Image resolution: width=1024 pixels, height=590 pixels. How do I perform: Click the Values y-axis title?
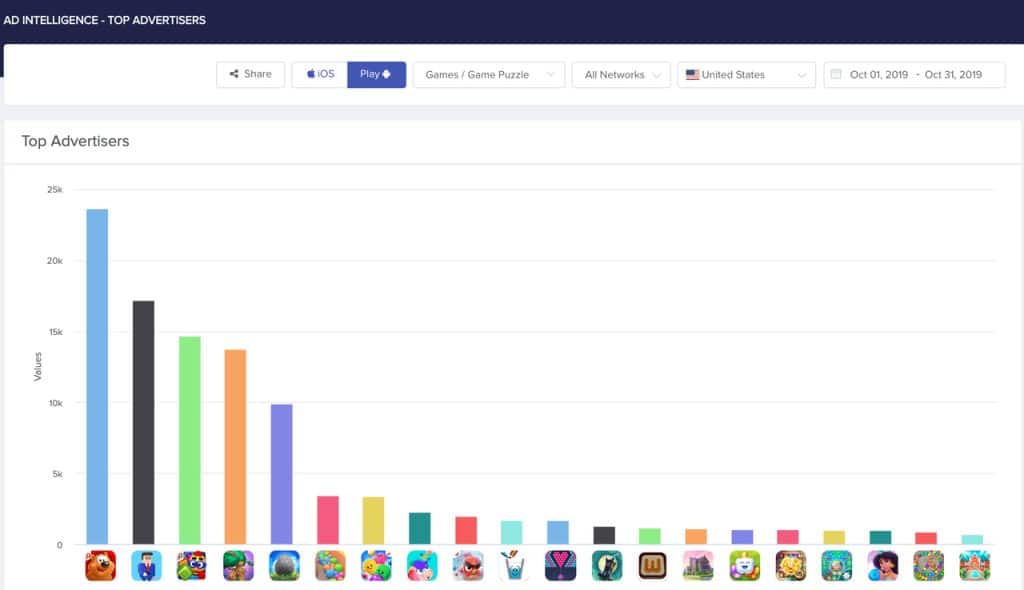pos(38,367)
